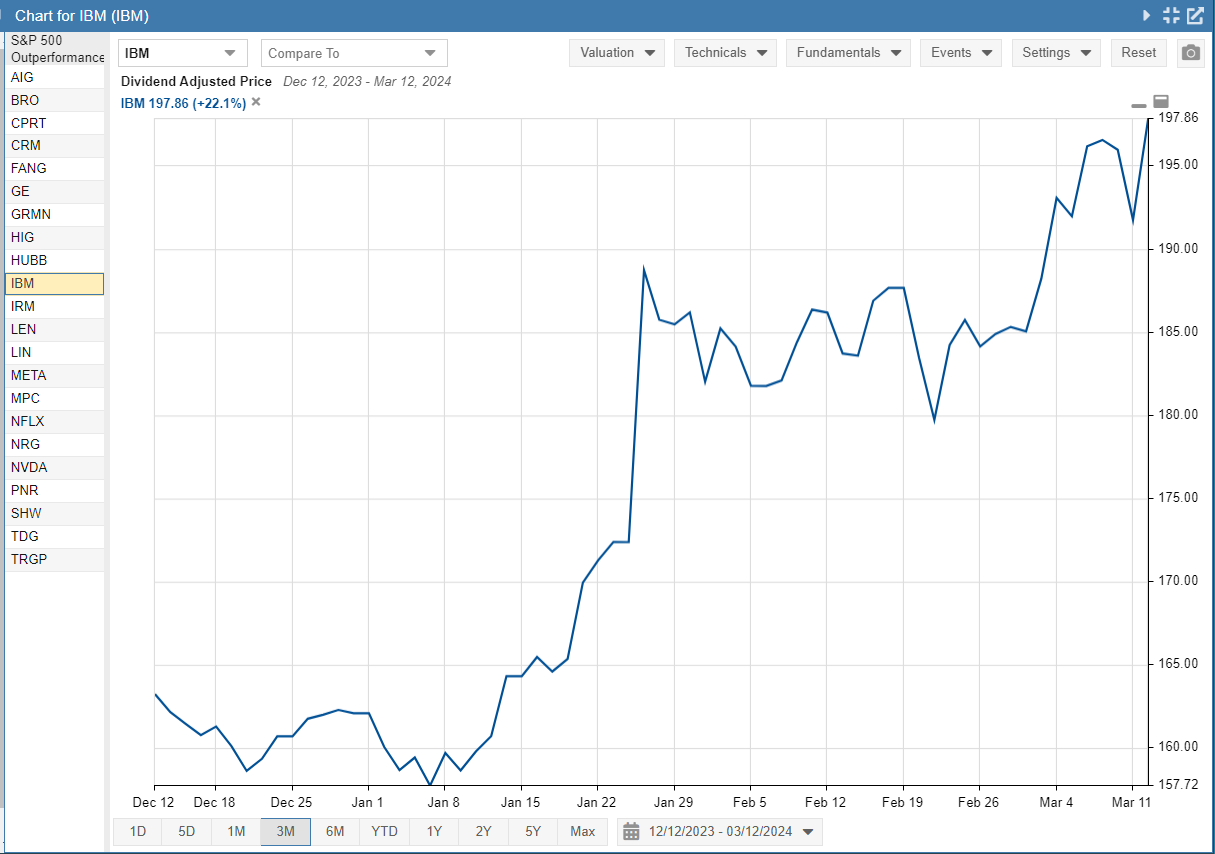Click the Dividend Adjusted Price label
Image resolution: width=1215 pixels, height=854 pixels.
[x=196, y=82]
